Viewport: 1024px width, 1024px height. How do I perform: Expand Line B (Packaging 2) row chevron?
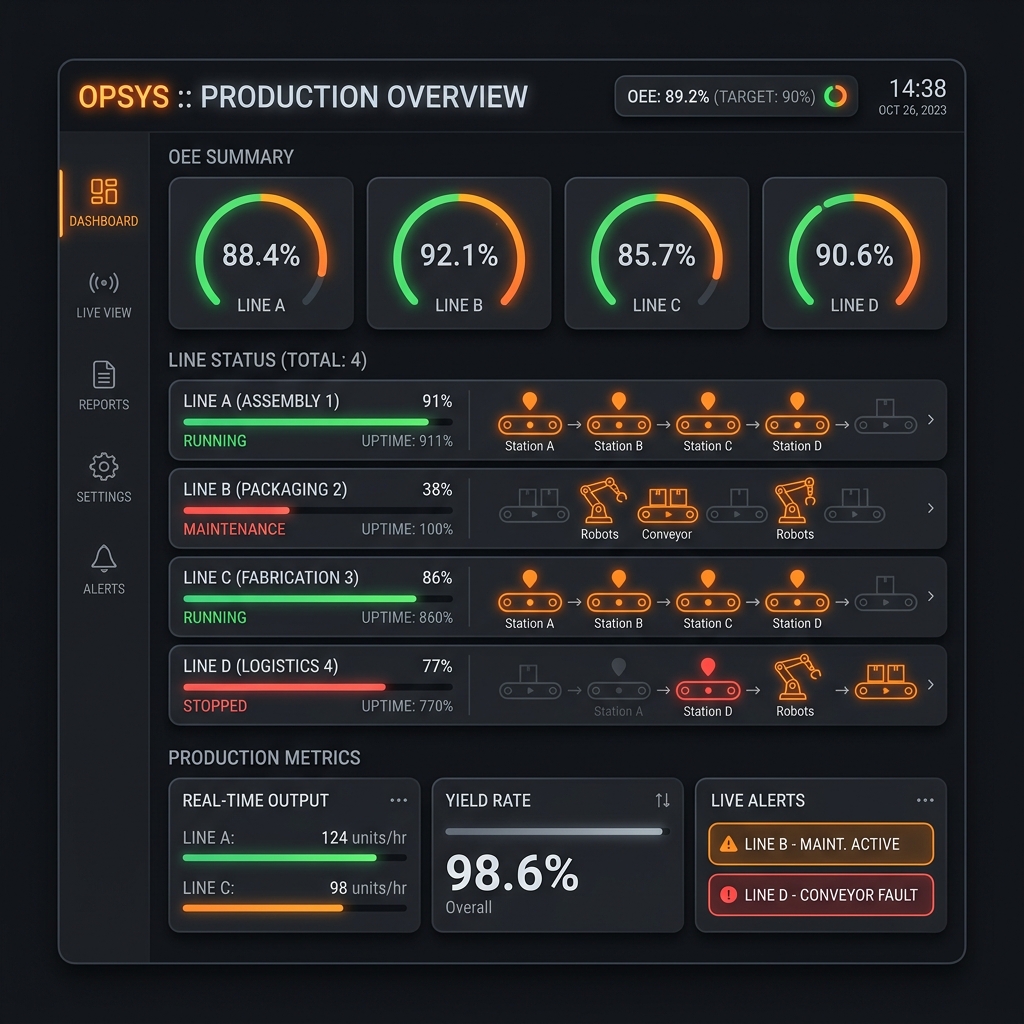click(x=931, y=508)
